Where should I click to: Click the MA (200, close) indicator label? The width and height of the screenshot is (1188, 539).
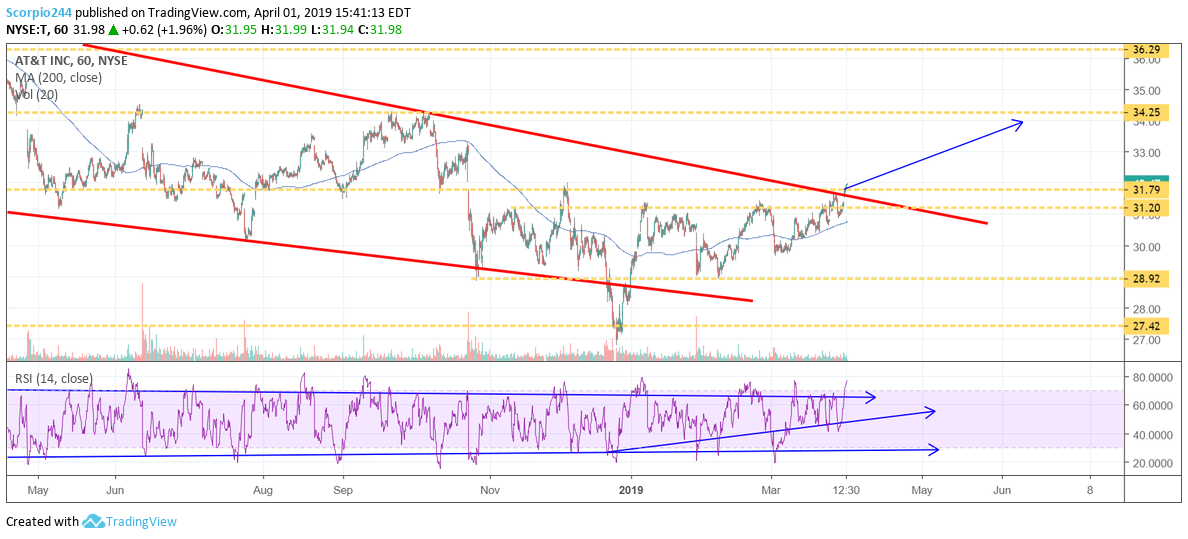pyautogui.click(x=58, y=77)
